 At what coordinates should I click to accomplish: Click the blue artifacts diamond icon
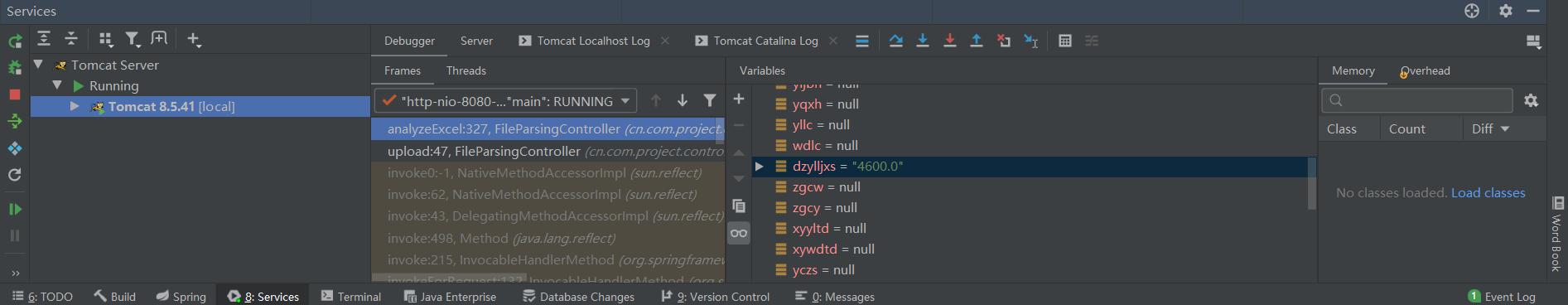coord(15,148)
